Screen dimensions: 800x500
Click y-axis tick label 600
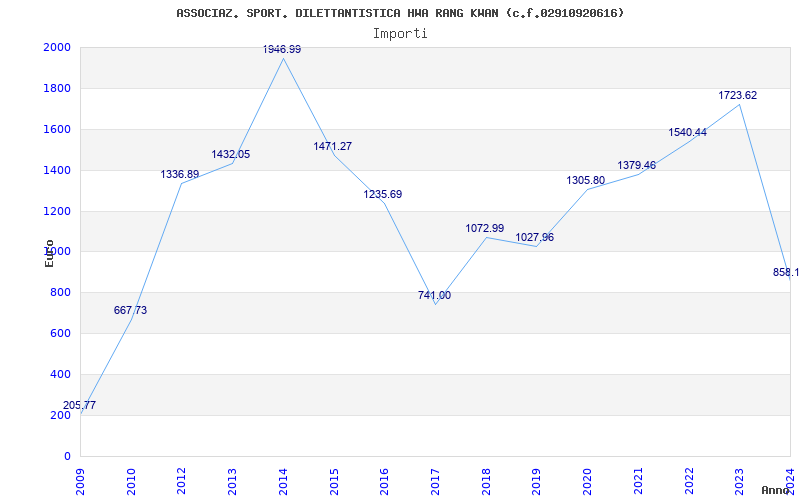point(60,334)
